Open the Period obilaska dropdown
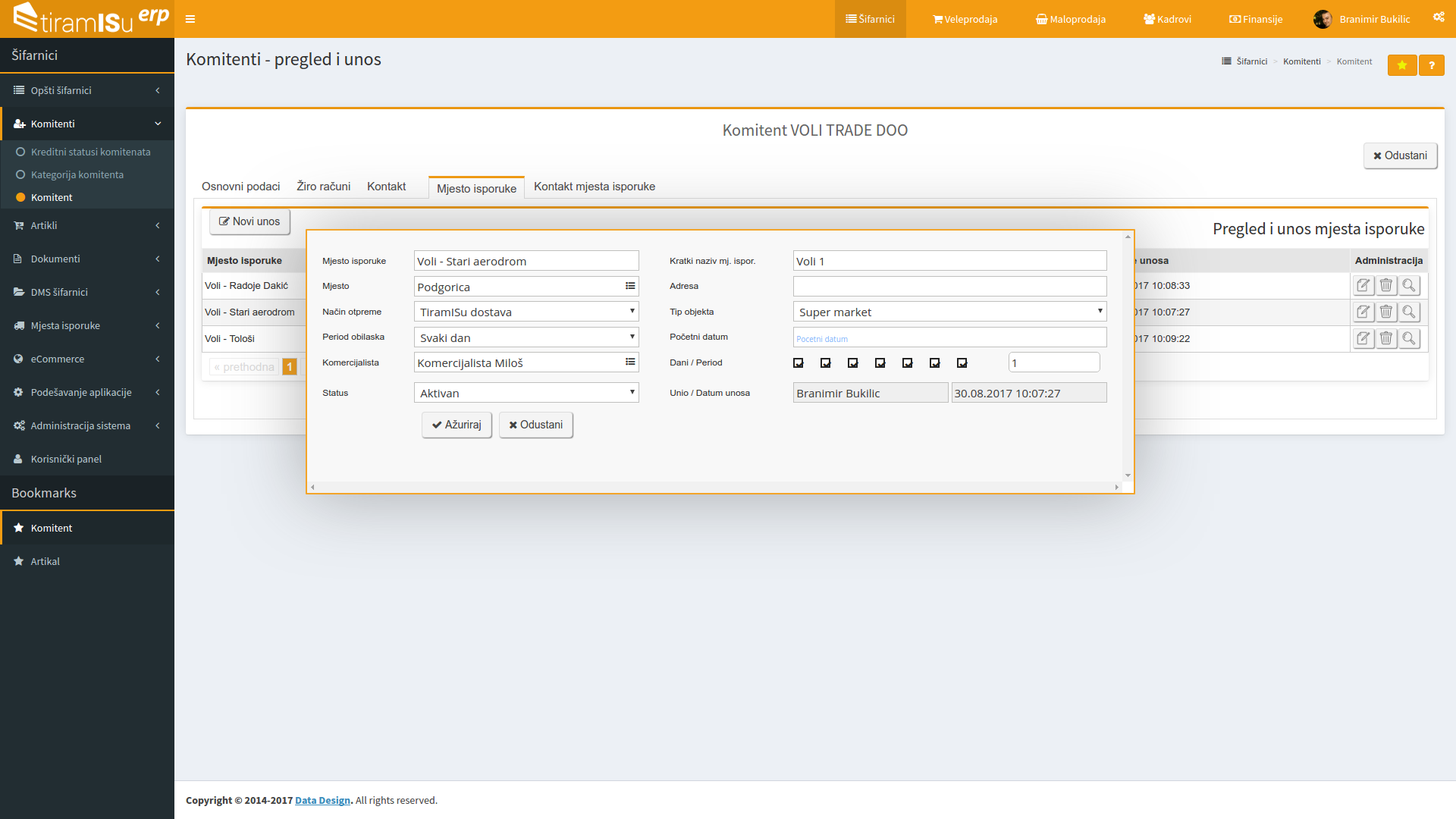1456x819 pixels. point(526,337)
